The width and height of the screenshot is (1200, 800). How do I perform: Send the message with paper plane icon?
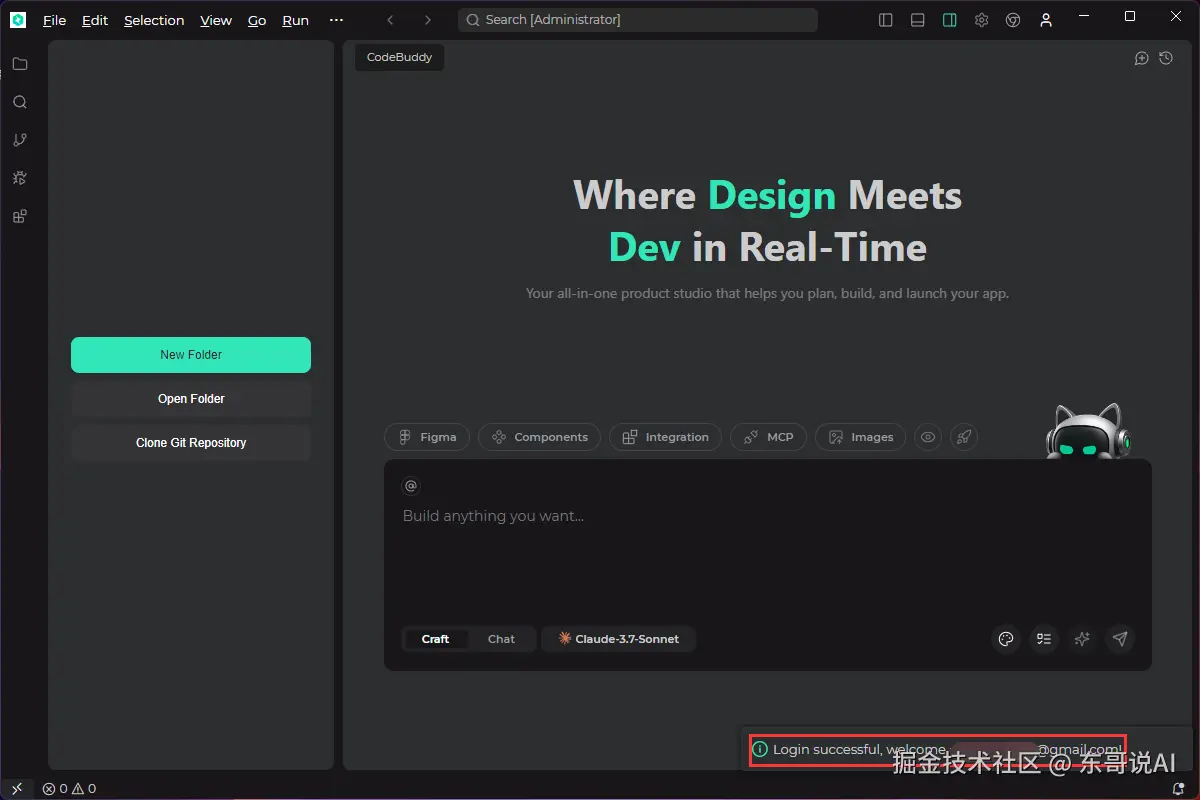[x=1120, y=639]
